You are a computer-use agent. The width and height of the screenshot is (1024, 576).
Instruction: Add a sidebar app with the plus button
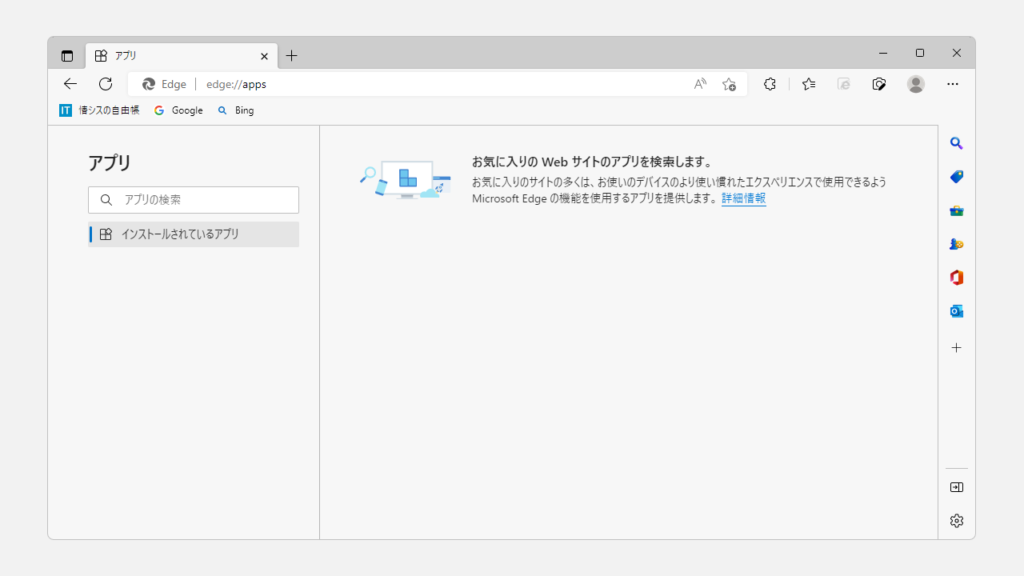coord(956,348)
